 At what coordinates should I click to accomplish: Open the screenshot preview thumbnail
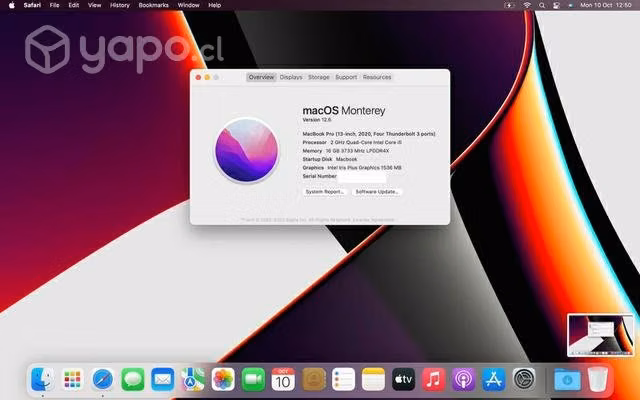[x=600, y=335]
